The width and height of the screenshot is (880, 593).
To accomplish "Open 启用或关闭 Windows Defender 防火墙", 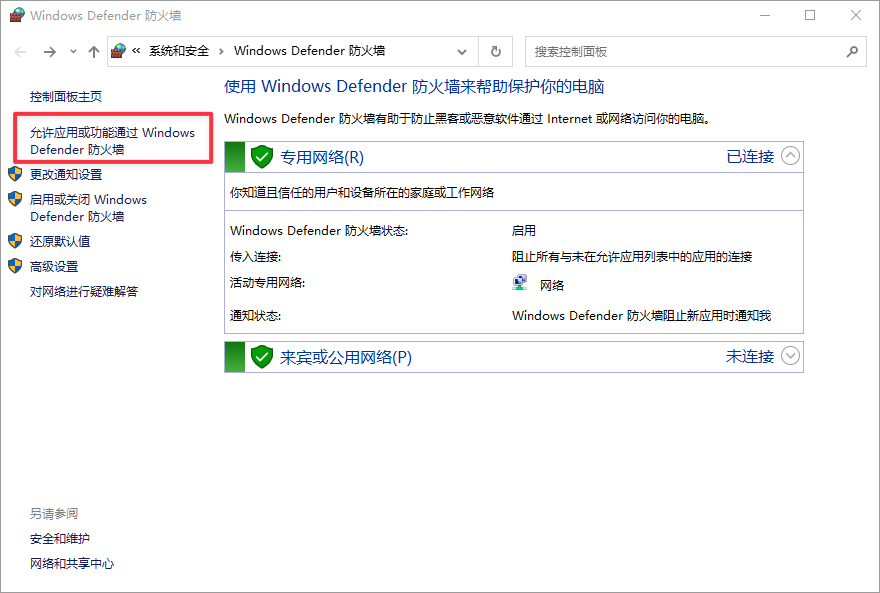I will [x=88, y=208].
